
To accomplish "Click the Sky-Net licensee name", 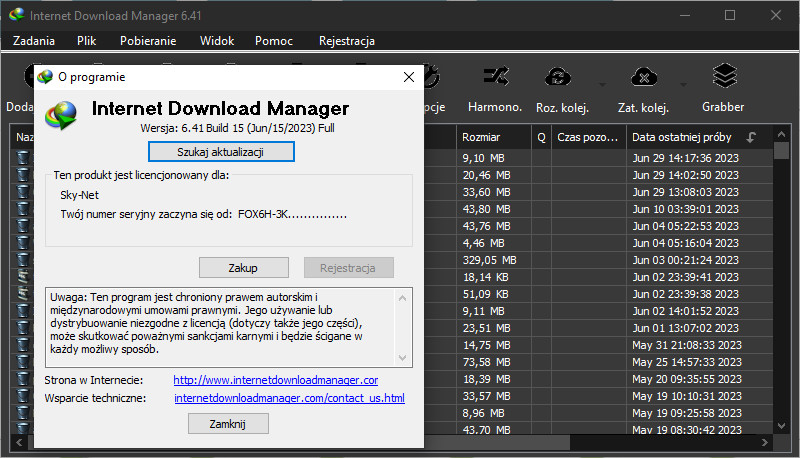I will coord(80,195).
